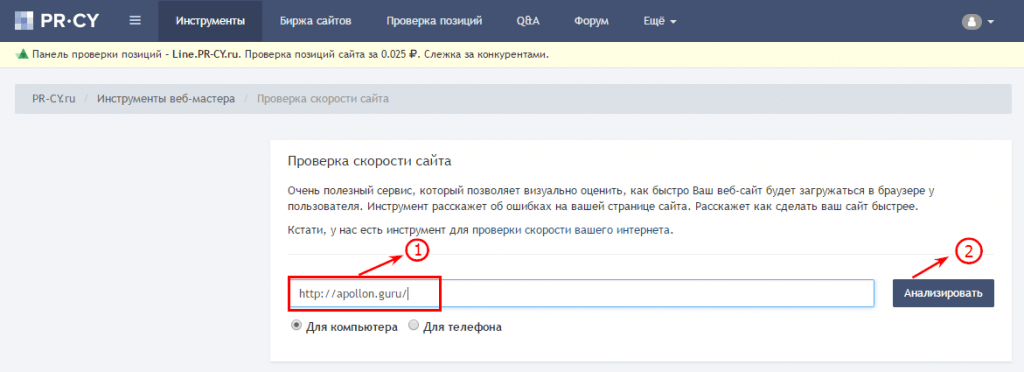Follow the Line.PR-CY.ru banner link

point(206,55)
